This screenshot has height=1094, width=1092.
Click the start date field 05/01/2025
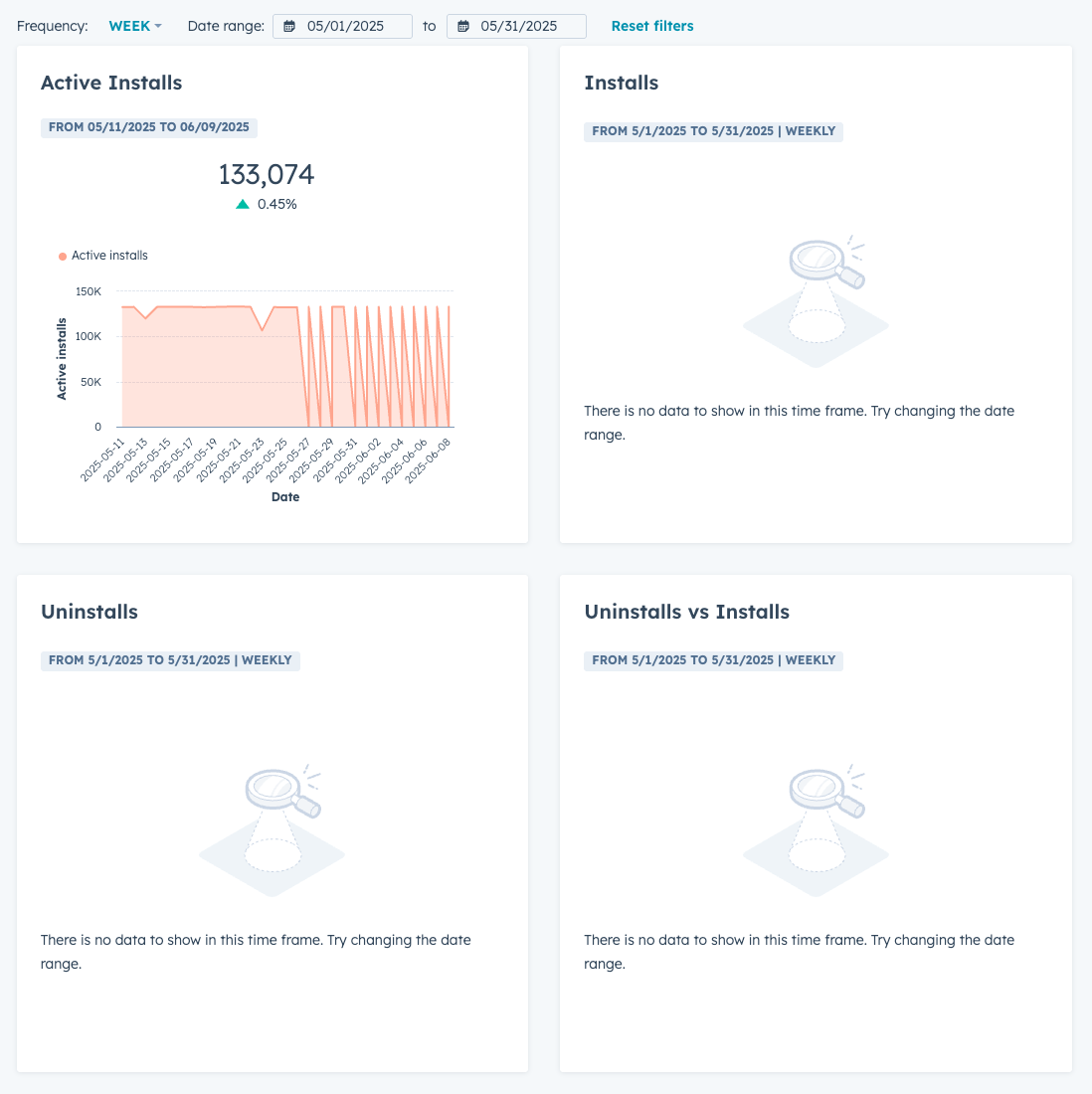(x=345, y=26)
